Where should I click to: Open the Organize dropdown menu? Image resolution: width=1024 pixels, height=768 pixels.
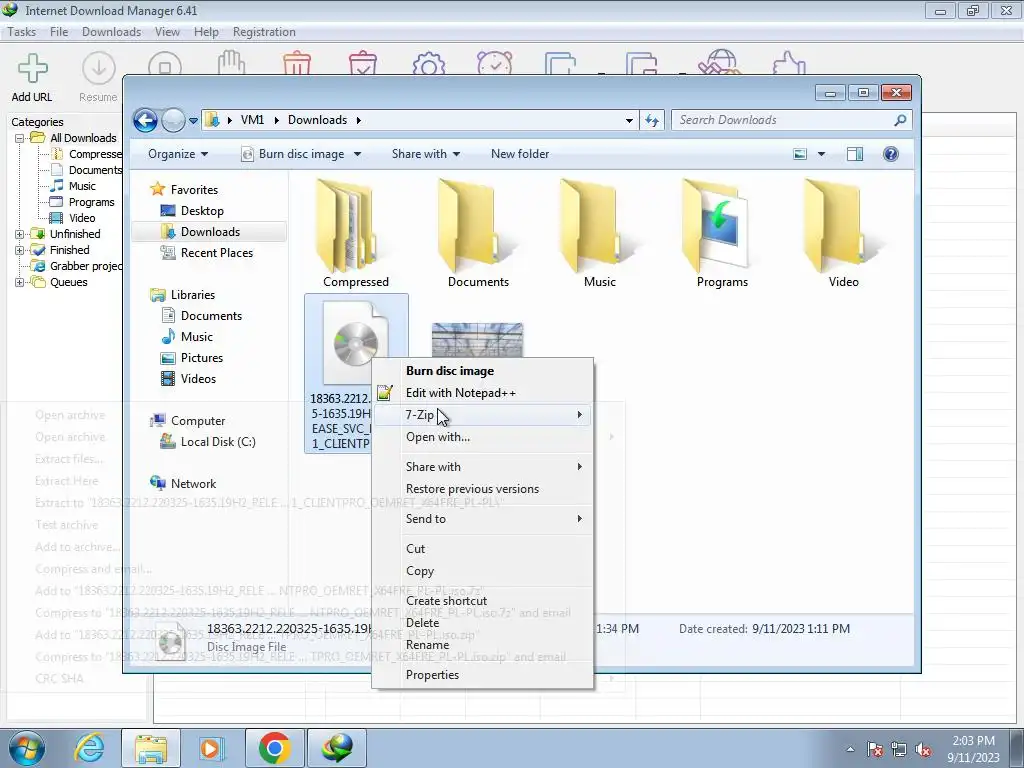[178, 154]
